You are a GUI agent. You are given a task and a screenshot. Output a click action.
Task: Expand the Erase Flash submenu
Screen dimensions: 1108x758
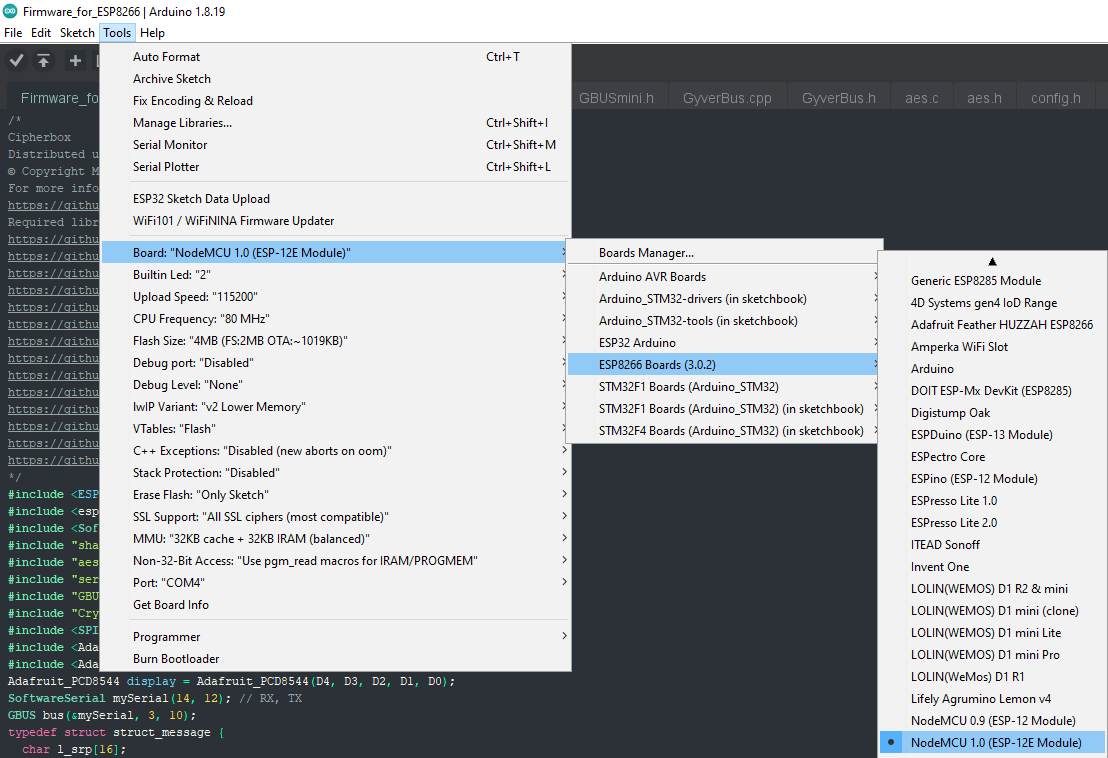pyautogui.click(x=336, y=495)
